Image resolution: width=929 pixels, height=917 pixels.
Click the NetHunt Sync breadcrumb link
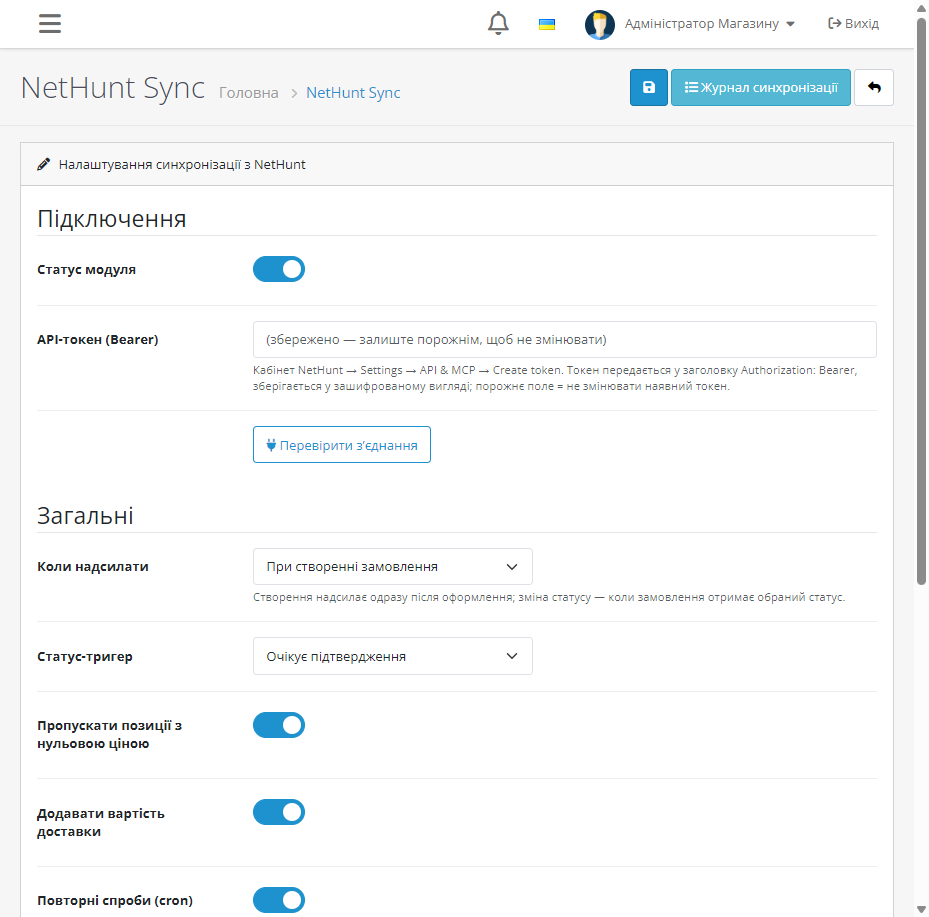coord(353,93)
